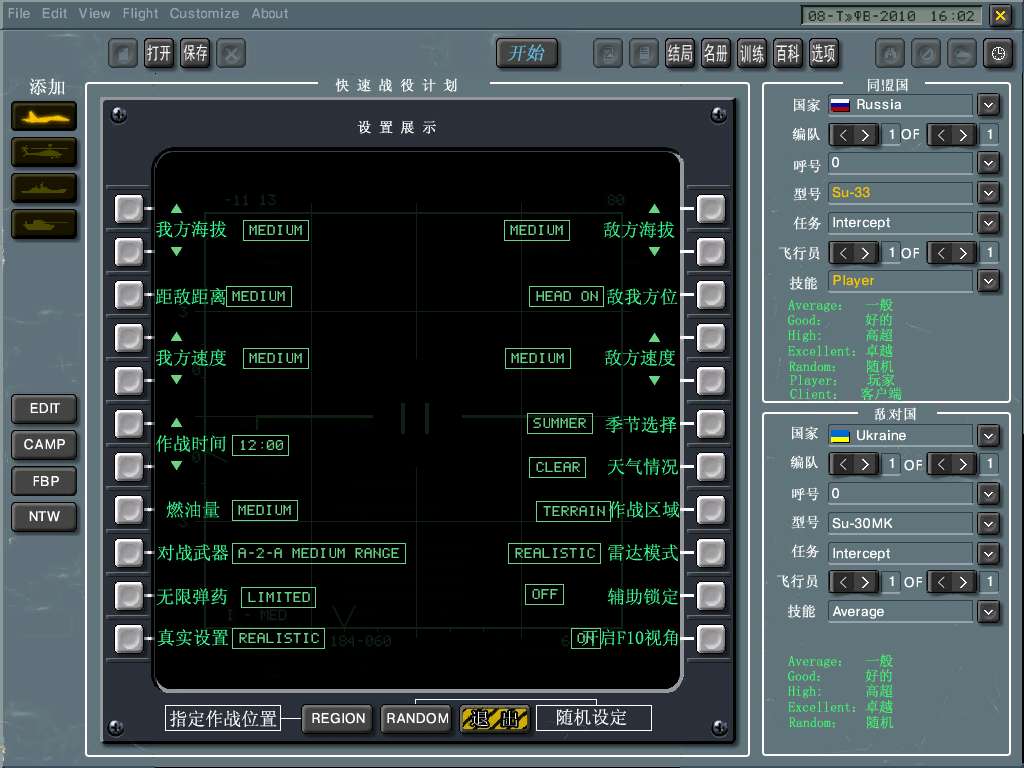Open the Player skill dropdown
This screenshot has width=1024, height=768.
(988, 281)
